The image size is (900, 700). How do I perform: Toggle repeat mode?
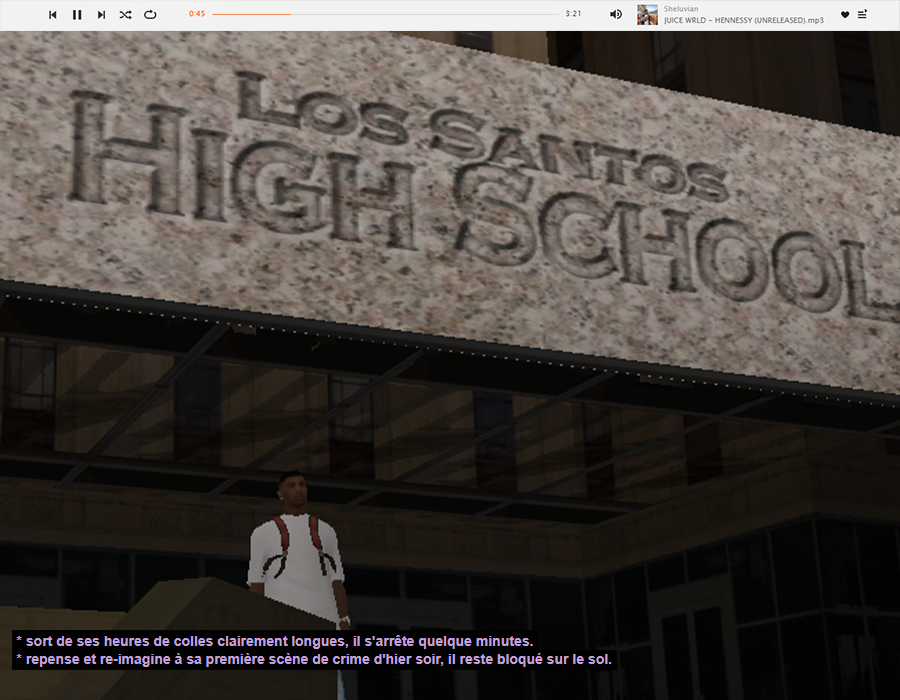pyautogui.click(x=150, y=15)
